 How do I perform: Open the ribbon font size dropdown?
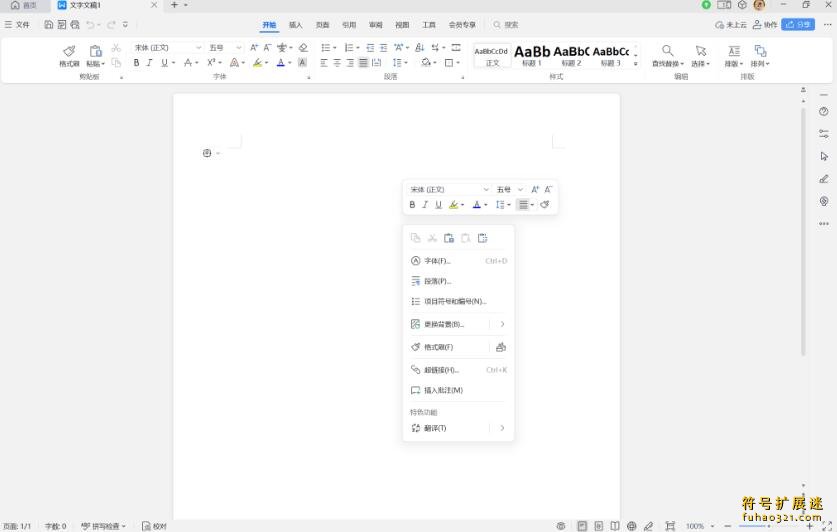[239, 47]
